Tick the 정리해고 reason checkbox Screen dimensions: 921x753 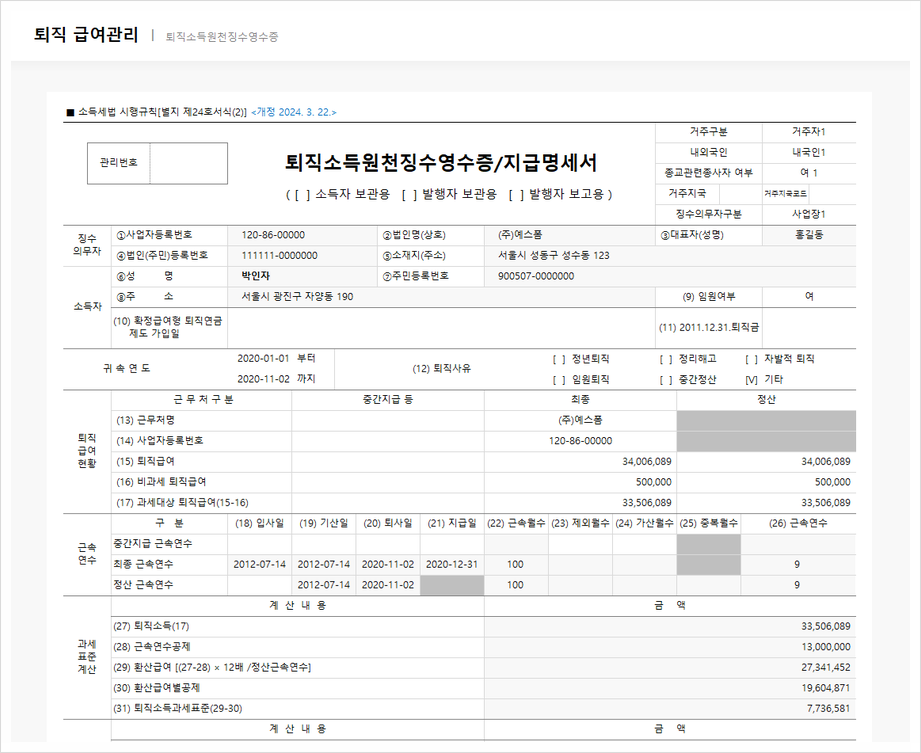pos(665,359)
